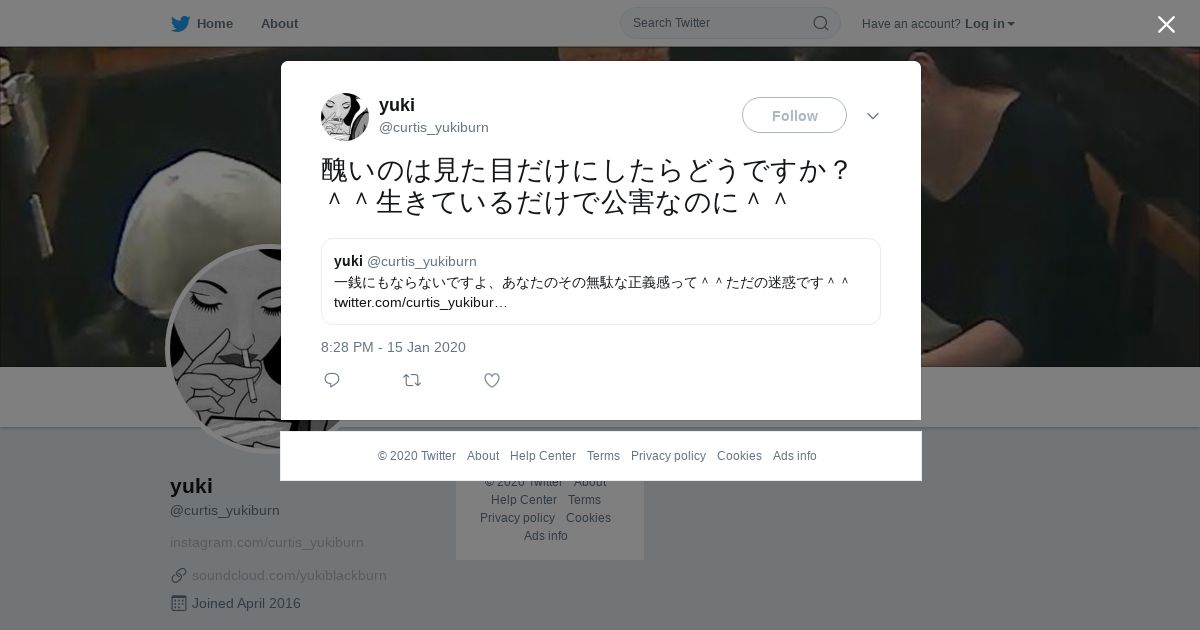Image resolution: width=1200 pixels, height=630 pixels.
Task: Open the tweet timestamp 8:28 PM link
Action: [x=393, y=347]
